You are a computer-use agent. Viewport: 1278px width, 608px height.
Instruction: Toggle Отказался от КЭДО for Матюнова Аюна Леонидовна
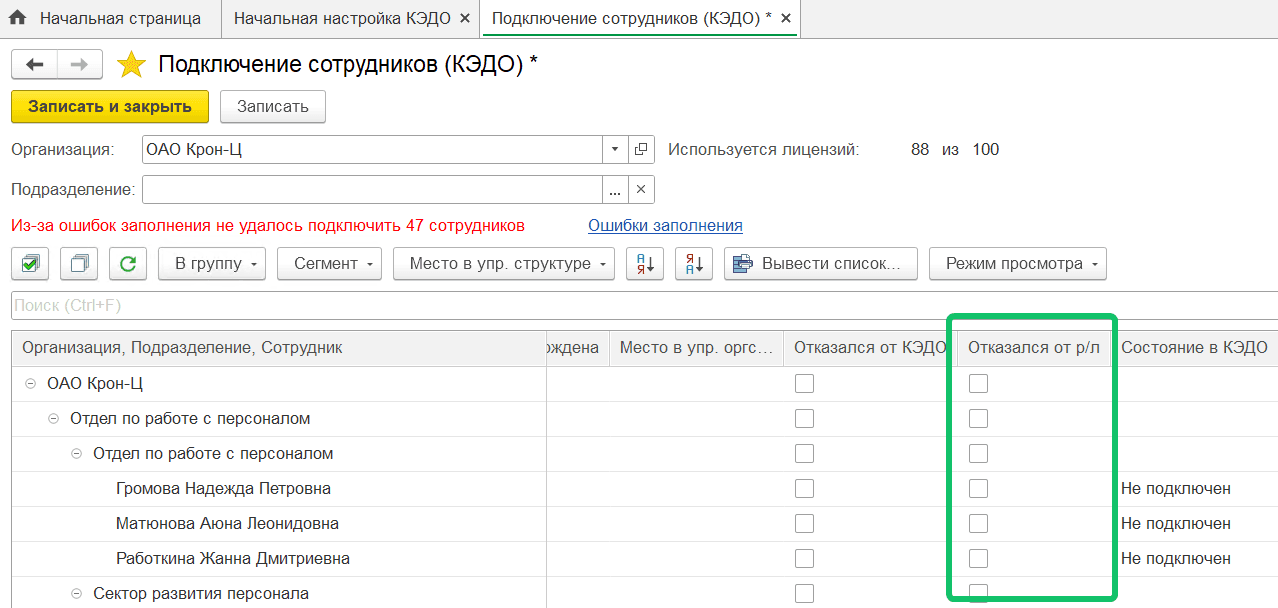coord(804,524)
